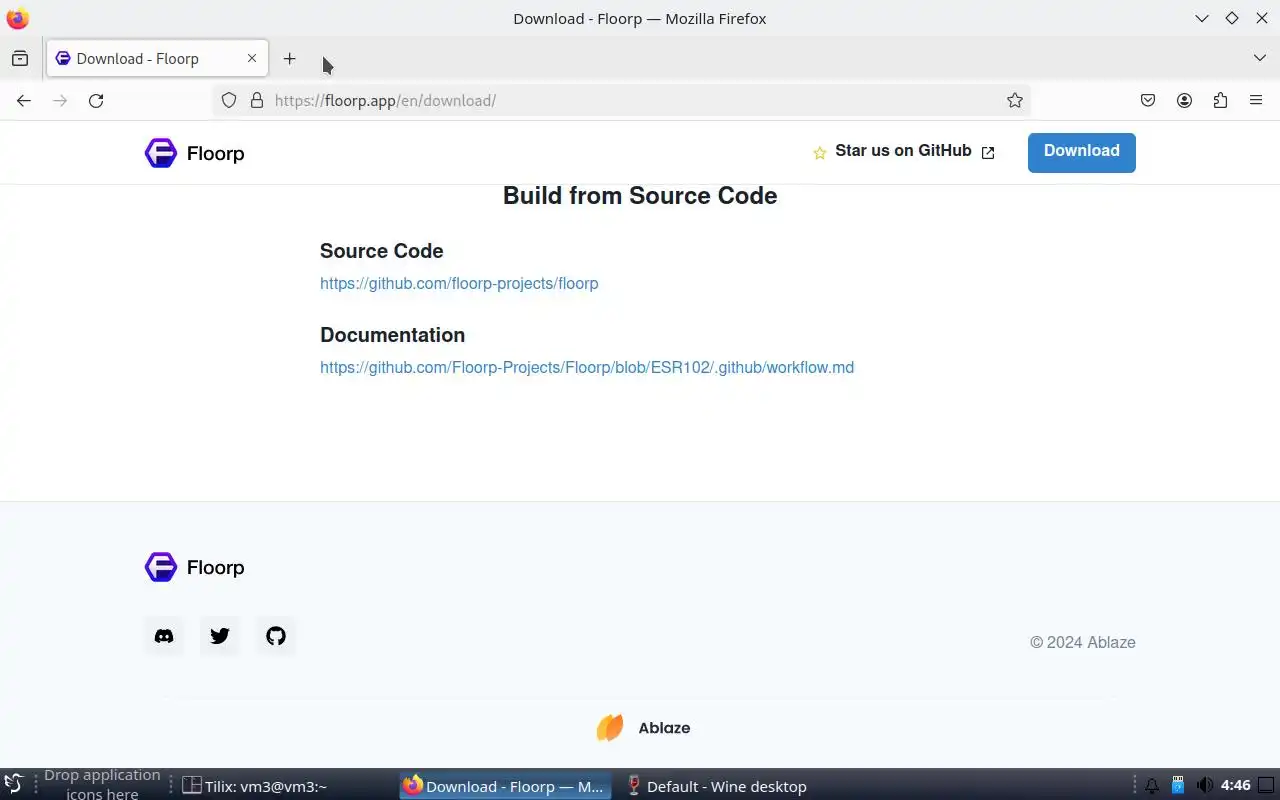Viewport: 1280px width, 800px height.
Task: Close the Download - Floorp tab
Action: pos(252,59)
